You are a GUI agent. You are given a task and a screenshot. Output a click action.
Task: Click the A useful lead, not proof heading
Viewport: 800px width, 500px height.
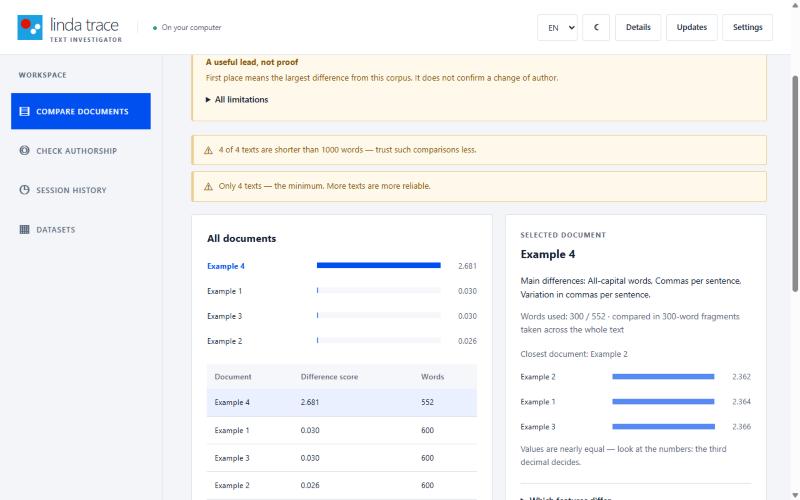(x=252, y=62)
